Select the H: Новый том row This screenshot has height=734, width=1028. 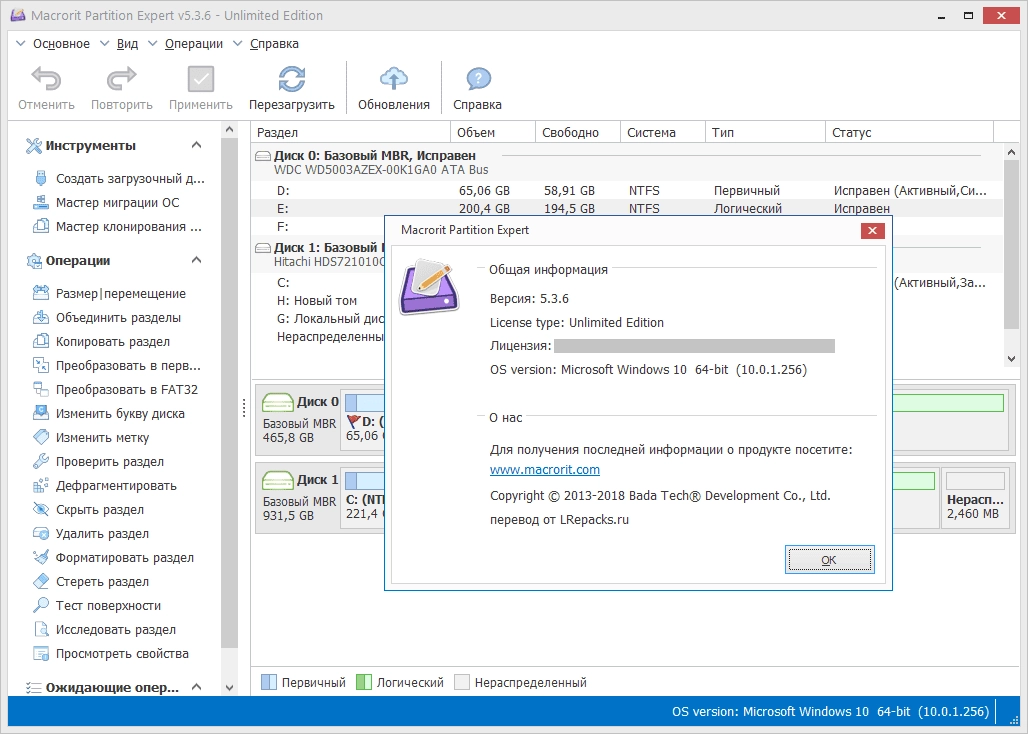coord(317,301)
